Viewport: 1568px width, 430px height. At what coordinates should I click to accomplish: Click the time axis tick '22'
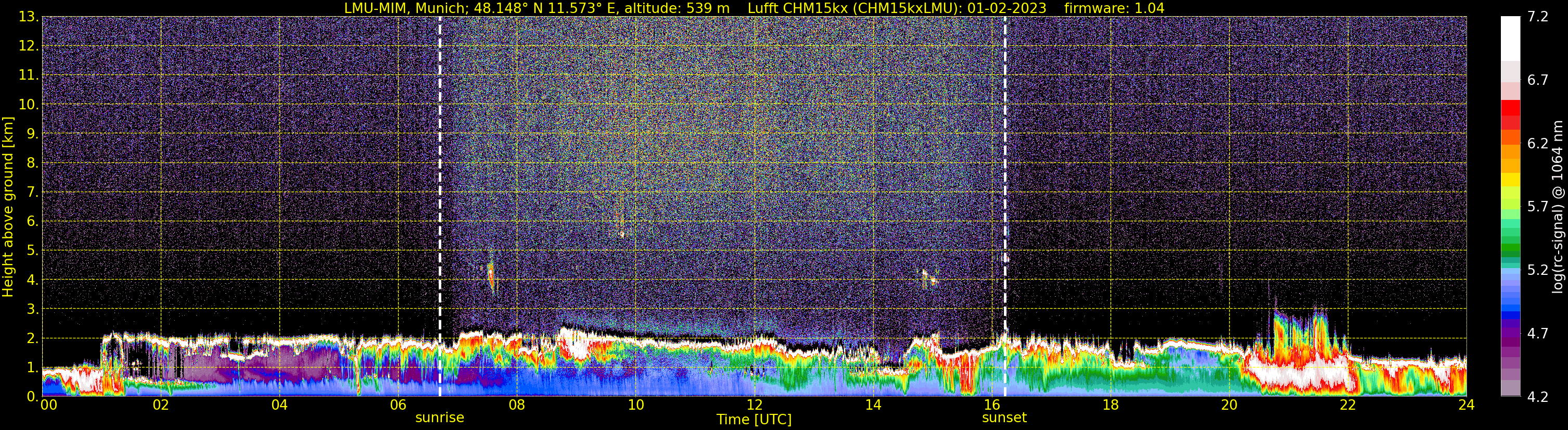tap(1348, 405)
